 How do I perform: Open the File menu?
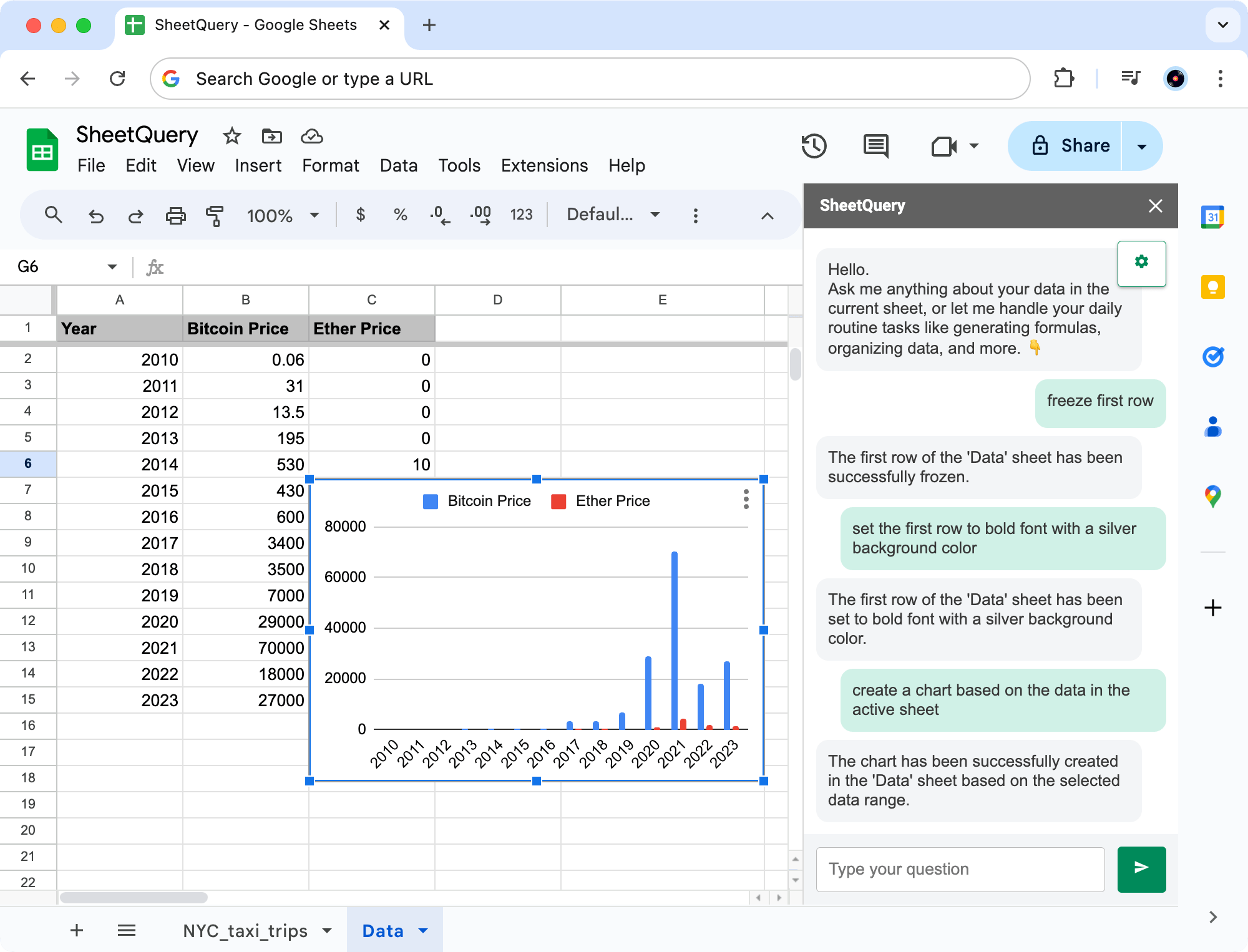pos(91,165)
